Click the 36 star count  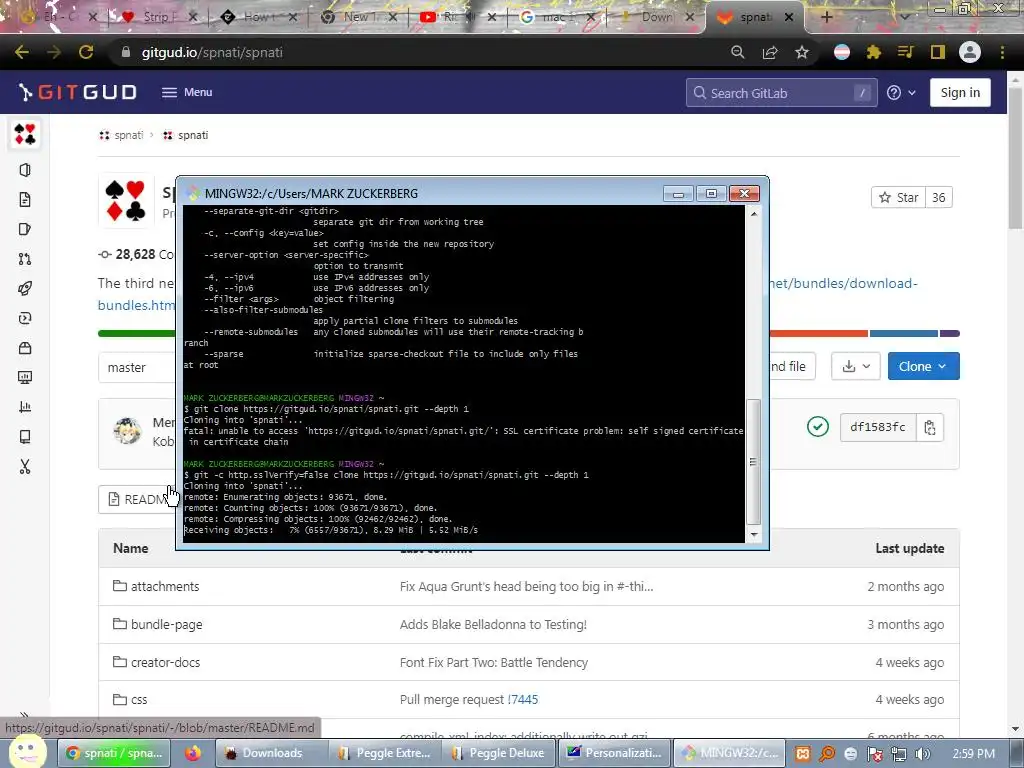[938, 197]
